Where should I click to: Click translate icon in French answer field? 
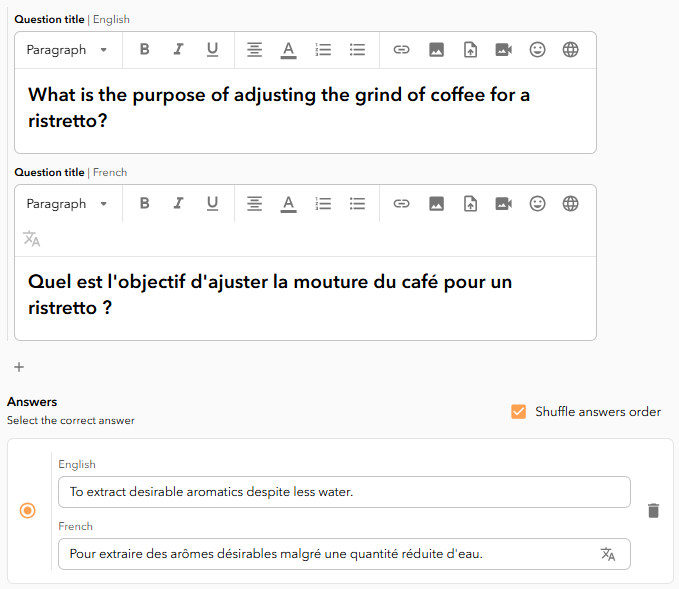coord(608,554)
